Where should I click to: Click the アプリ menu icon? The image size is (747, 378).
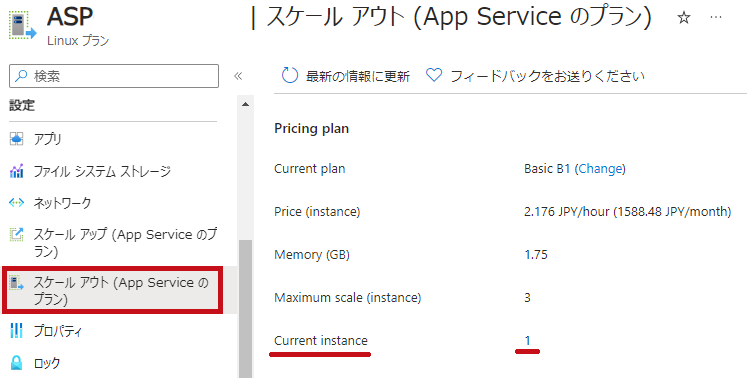pos(17,139)
